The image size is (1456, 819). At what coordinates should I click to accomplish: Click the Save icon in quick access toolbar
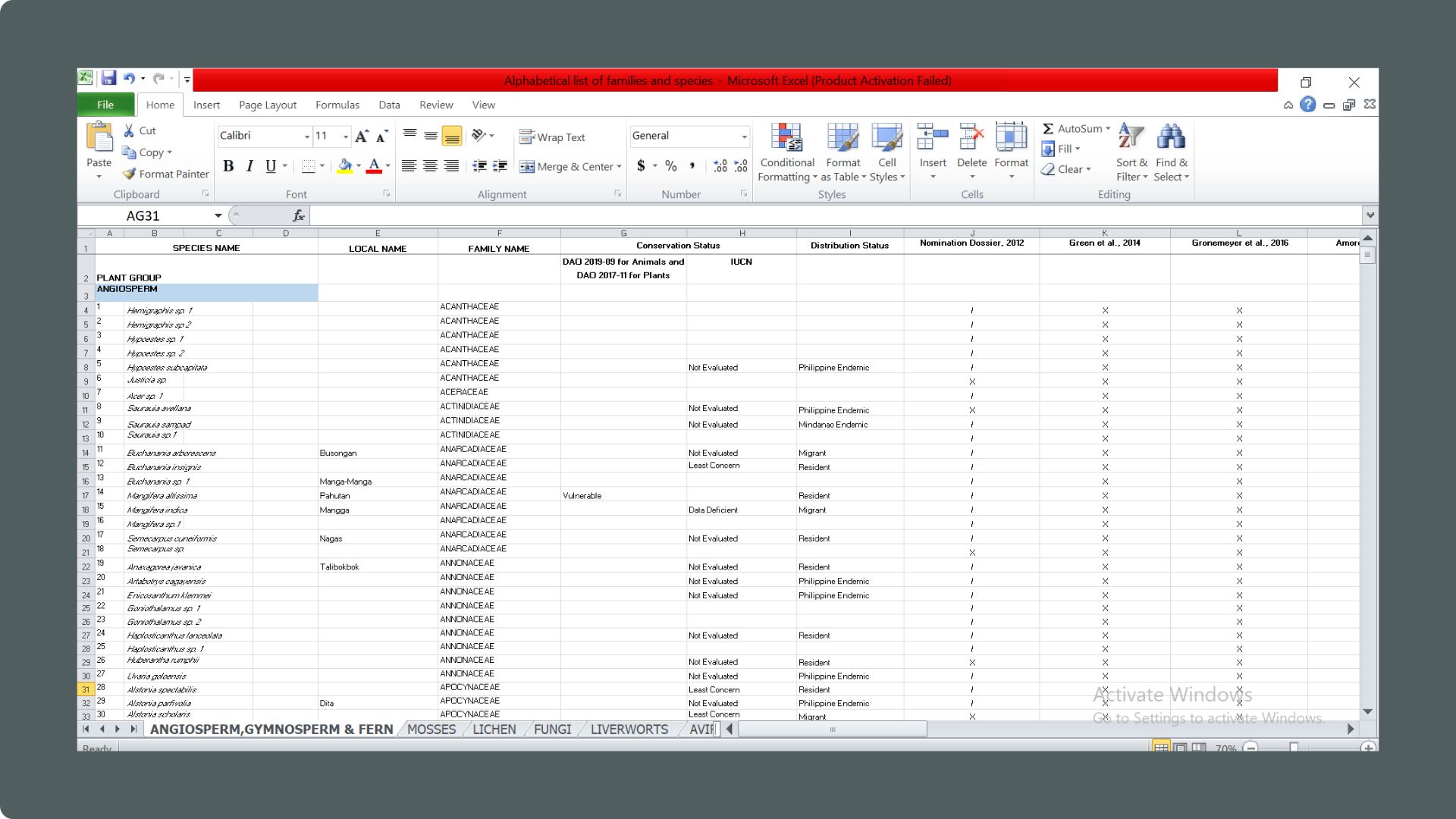coord(108,79)
